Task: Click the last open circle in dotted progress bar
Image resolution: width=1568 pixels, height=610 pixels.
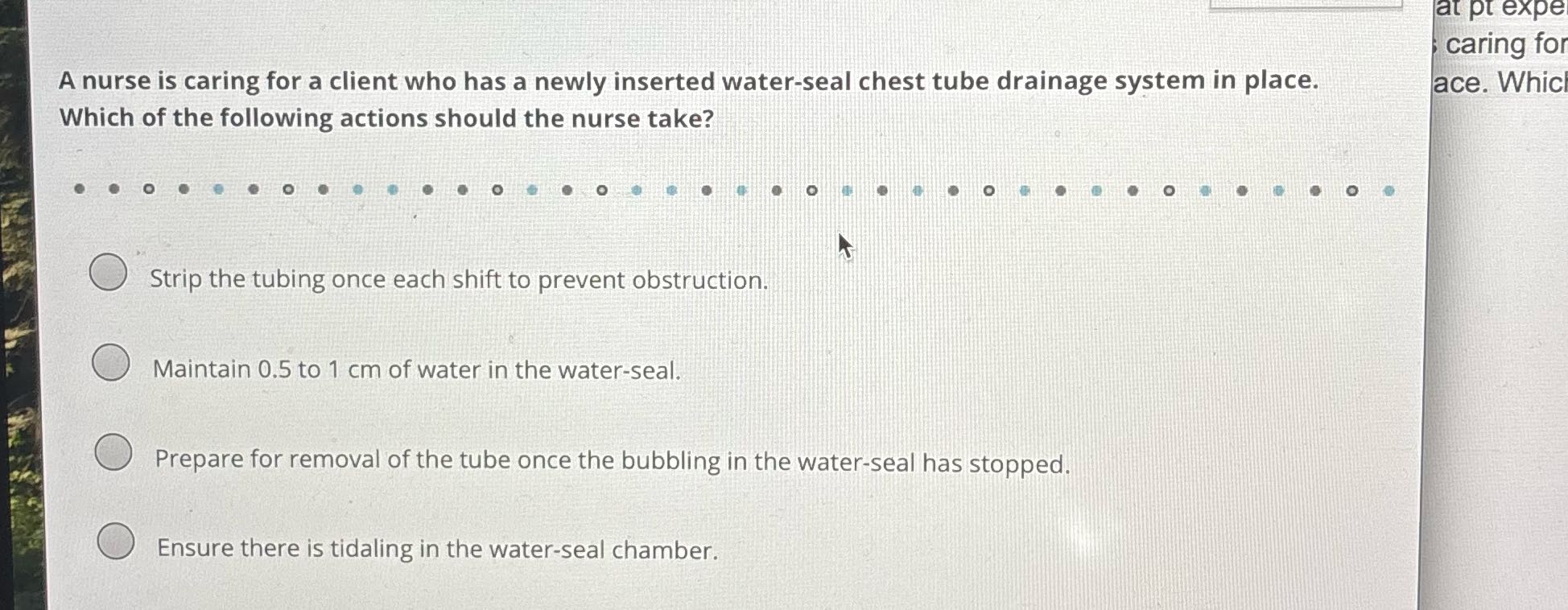Action: click(1353, 192)
